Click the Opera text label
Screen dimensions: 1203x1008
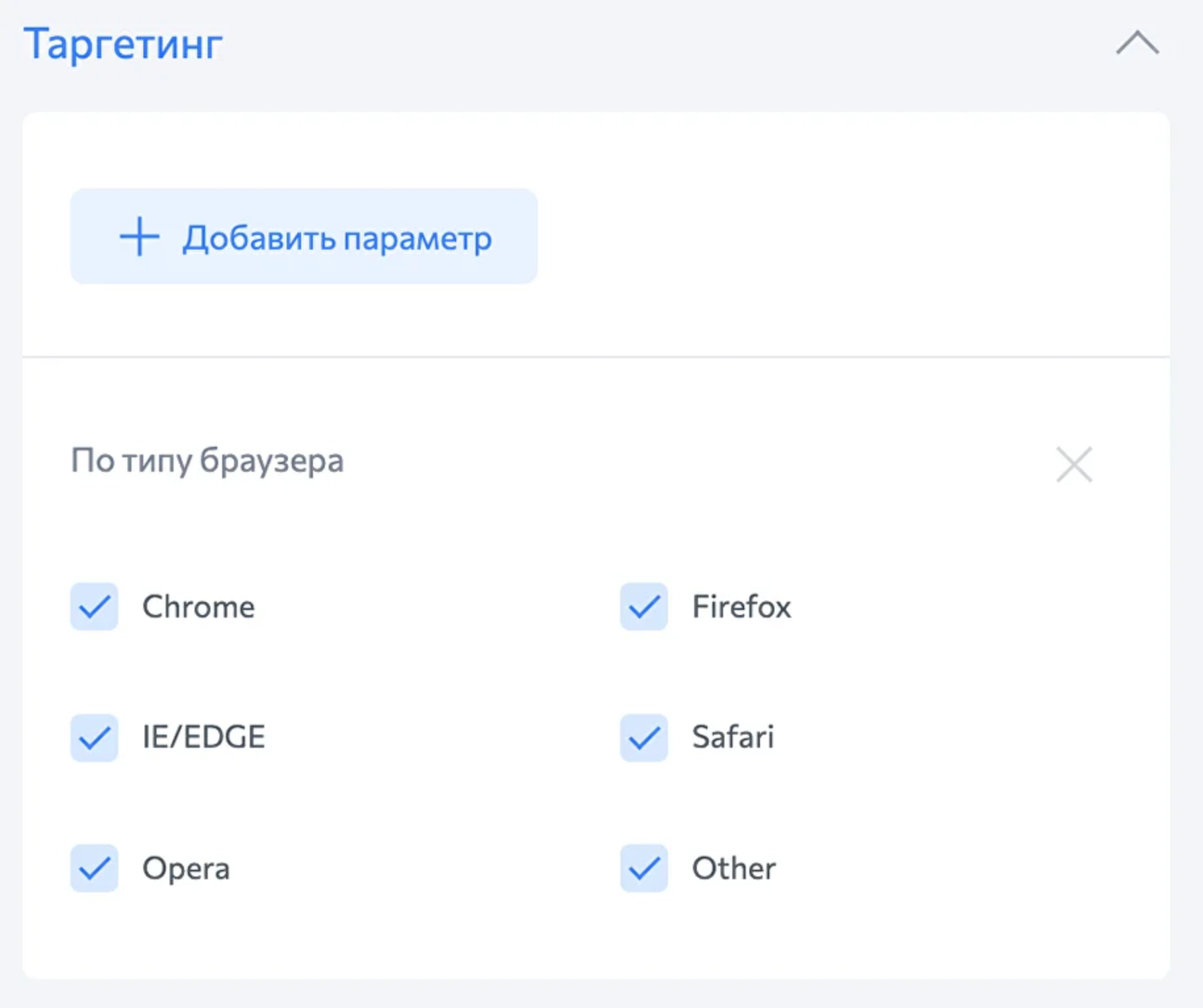pyautogui.click(x=186, y=869)
